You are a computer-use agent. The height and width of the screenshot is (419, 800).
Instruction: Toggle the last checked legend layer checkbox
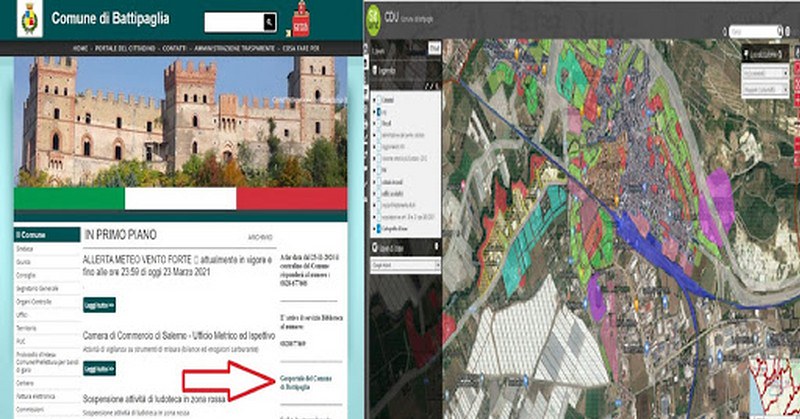(x=378, y=229)
